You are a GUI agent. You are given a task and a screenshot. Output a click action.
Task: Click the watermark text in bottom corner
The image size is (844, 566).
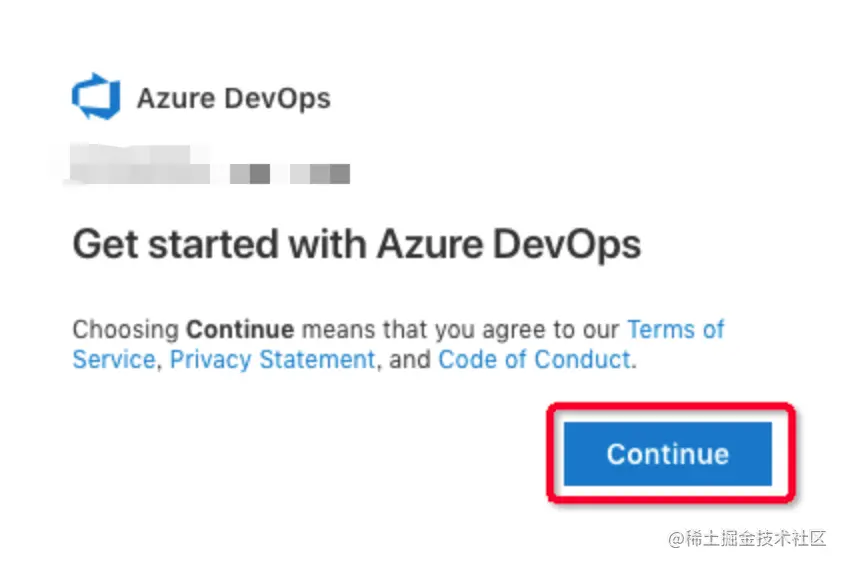pos(747,538)
